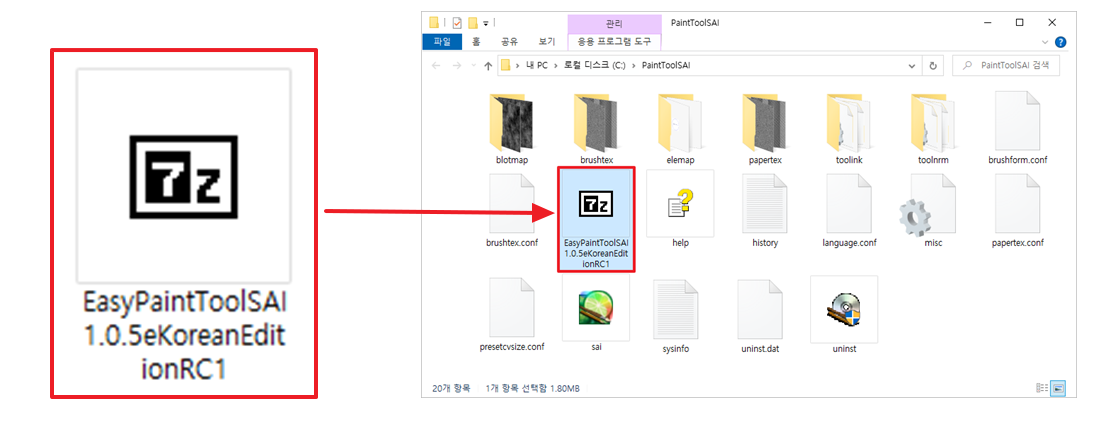Image resolution: width=1104 pixels, height=432 pixels.
Task: Open the 파일 menu tab
Action: pyautogui.click(x=442, y=42)
